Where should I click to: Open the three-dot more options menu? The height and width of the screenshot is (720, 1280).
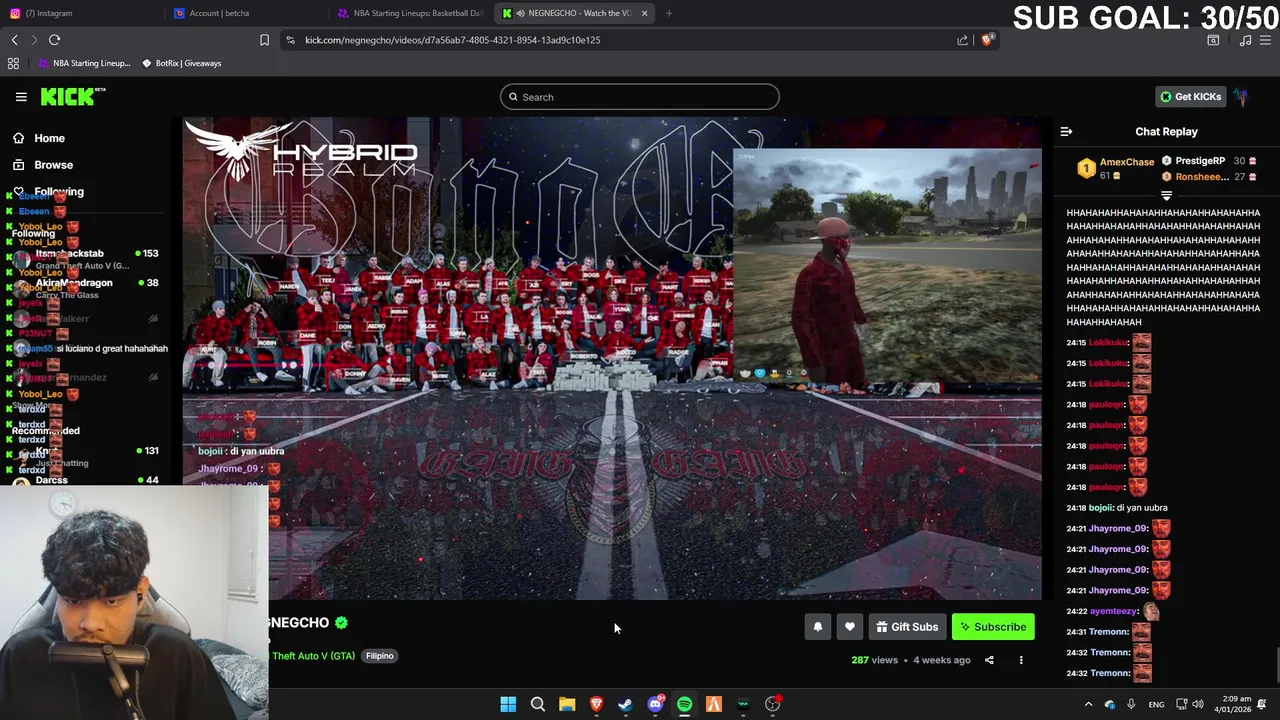pos(1021,660)
